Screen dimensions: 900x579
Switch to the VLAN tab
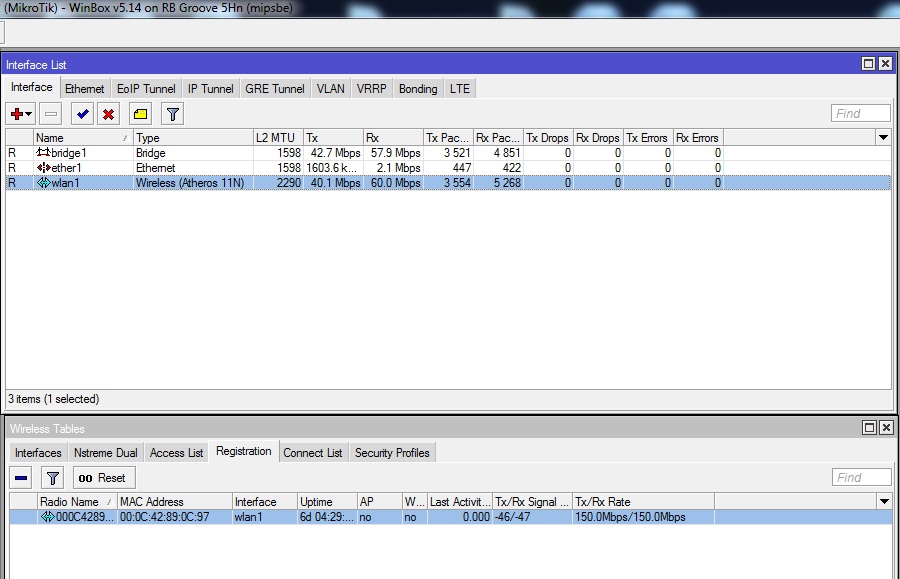tap(331, 89)
